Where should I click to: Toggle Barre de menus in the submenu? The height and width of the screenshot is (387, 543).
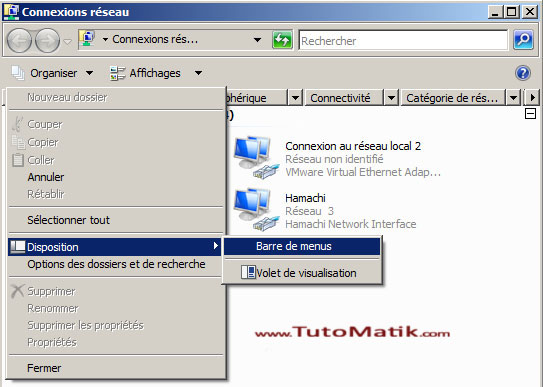pos(302,246)
